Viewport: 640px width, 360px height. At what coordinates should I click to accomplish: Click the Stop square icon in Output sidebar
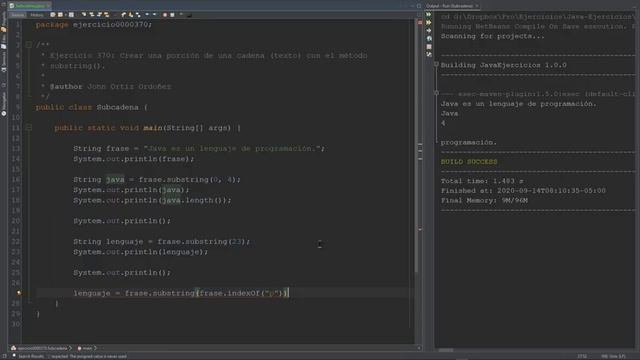429,47
